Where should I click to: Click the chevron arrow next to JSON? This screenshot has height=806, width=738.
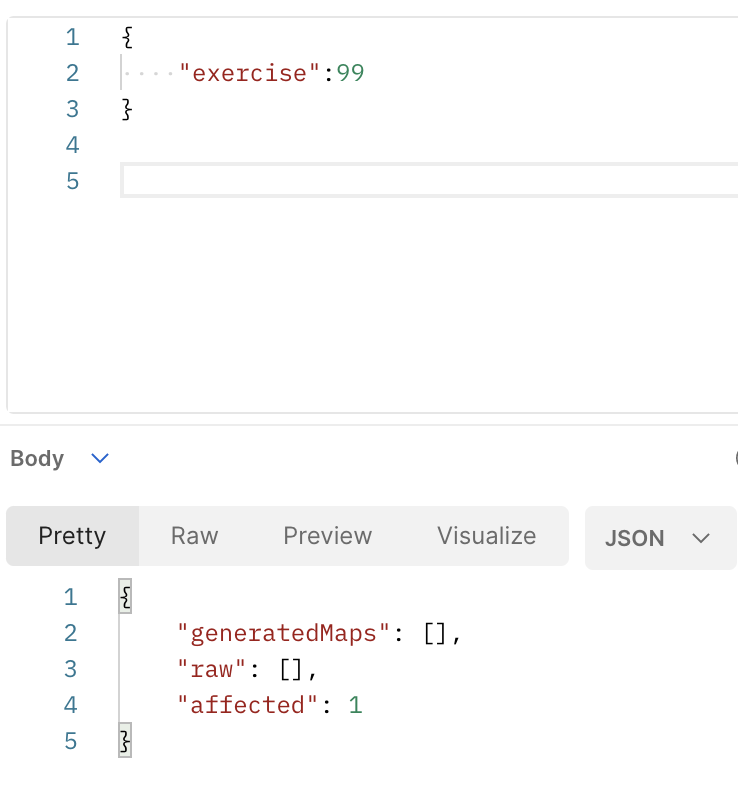coord(700,538)
